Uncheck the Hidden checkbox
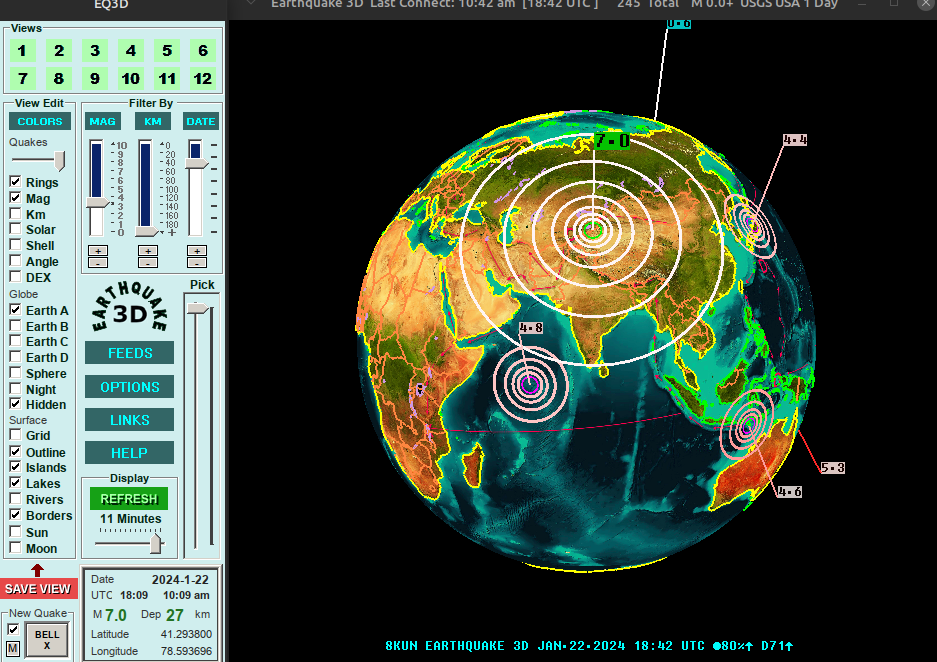The image size is (937, 662). tap(16, 404)
